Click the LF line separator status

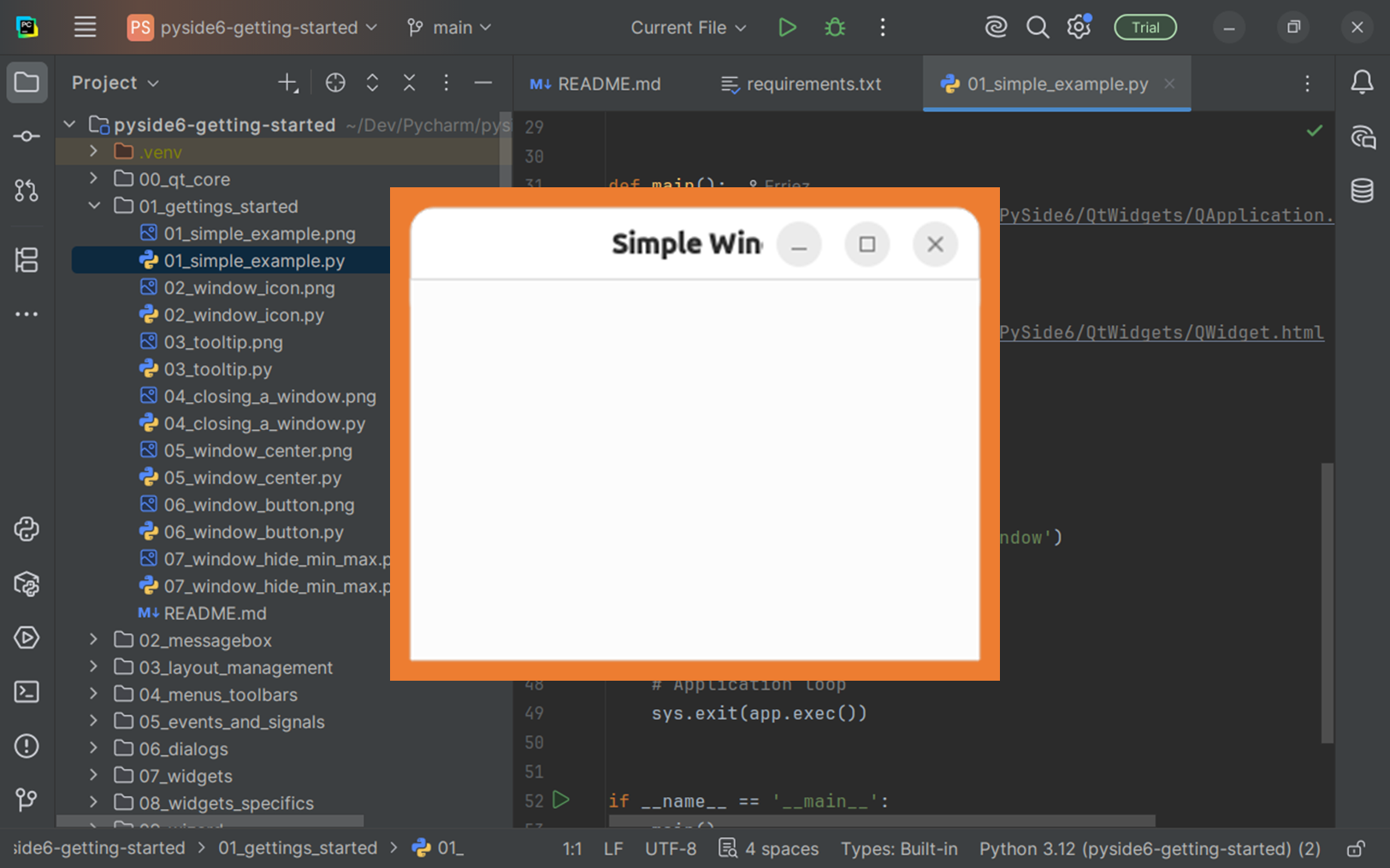pos(612,848)
